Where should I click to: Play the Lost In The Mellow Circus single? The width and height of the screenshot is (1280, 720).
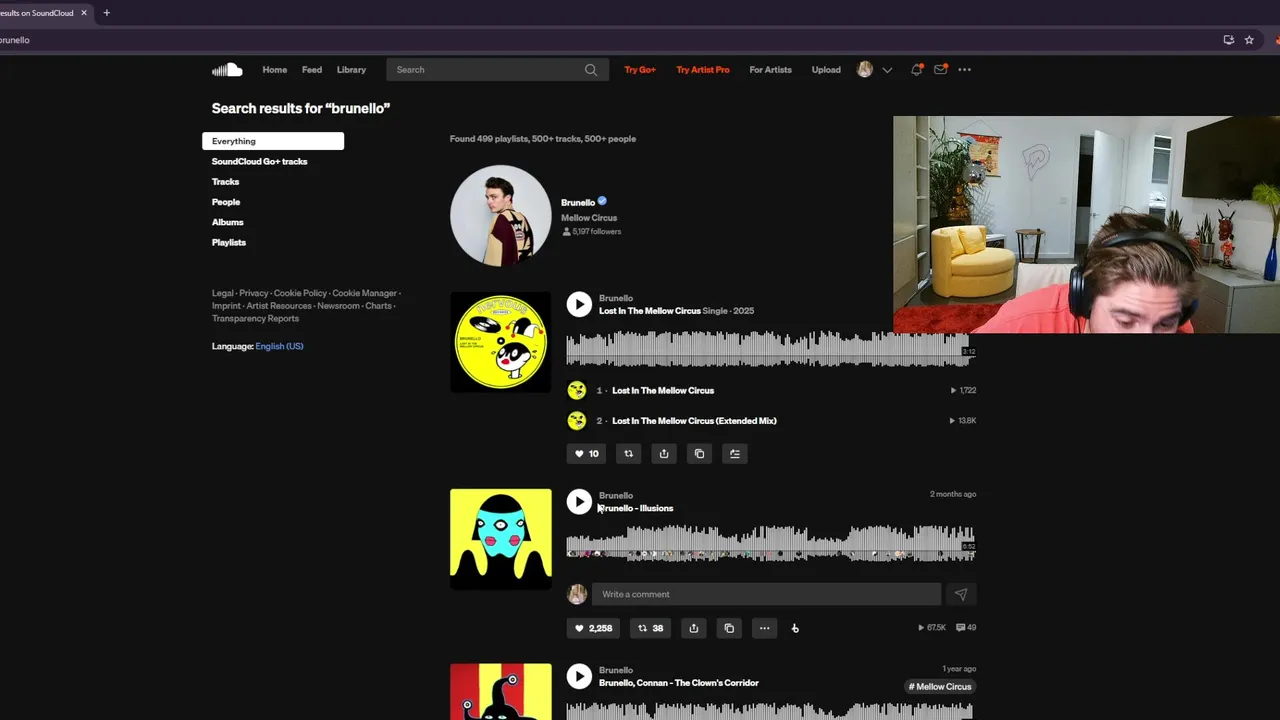tap(579, 304)
